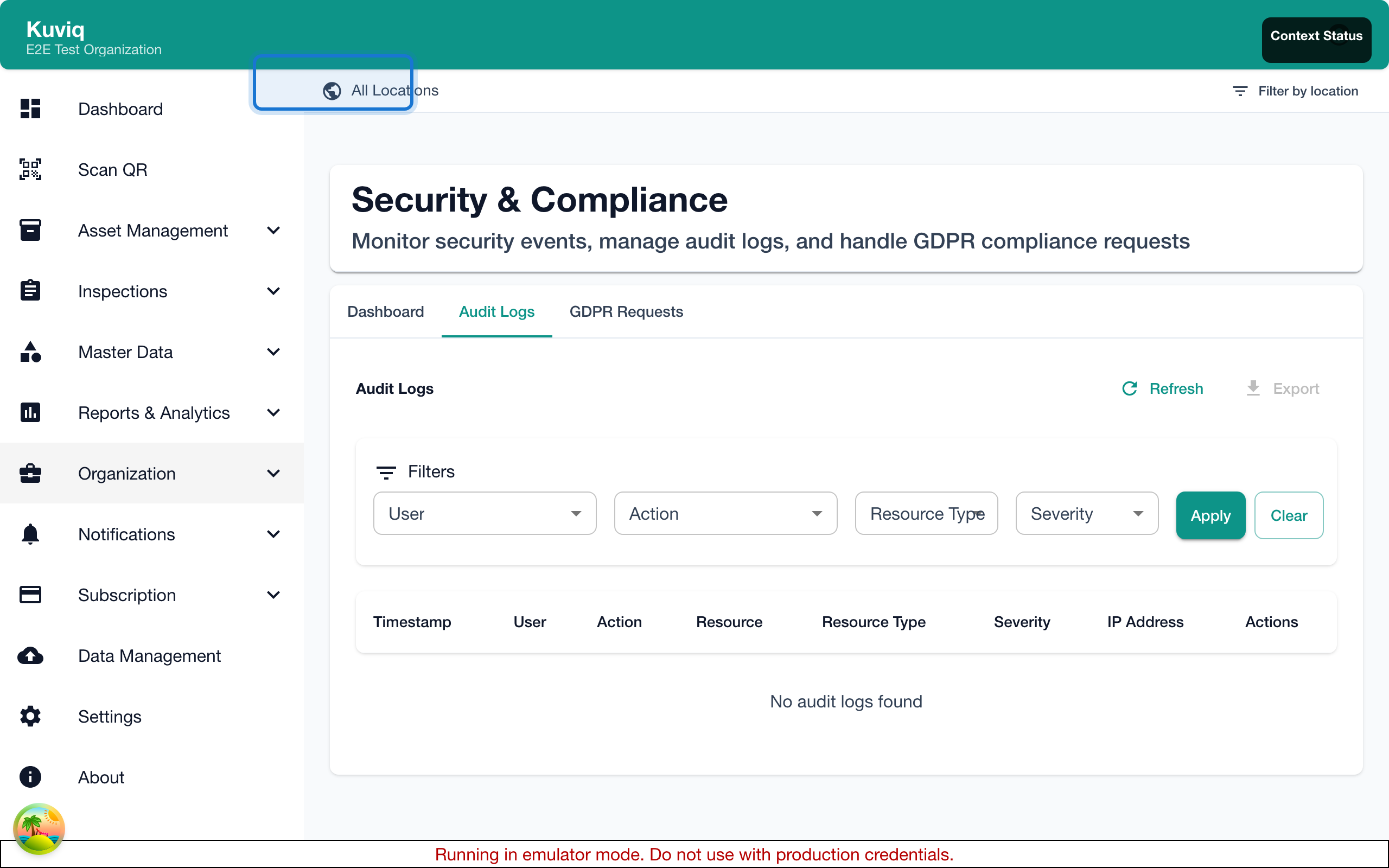Open the Action filter dropdown

click(x=725, y=513)
